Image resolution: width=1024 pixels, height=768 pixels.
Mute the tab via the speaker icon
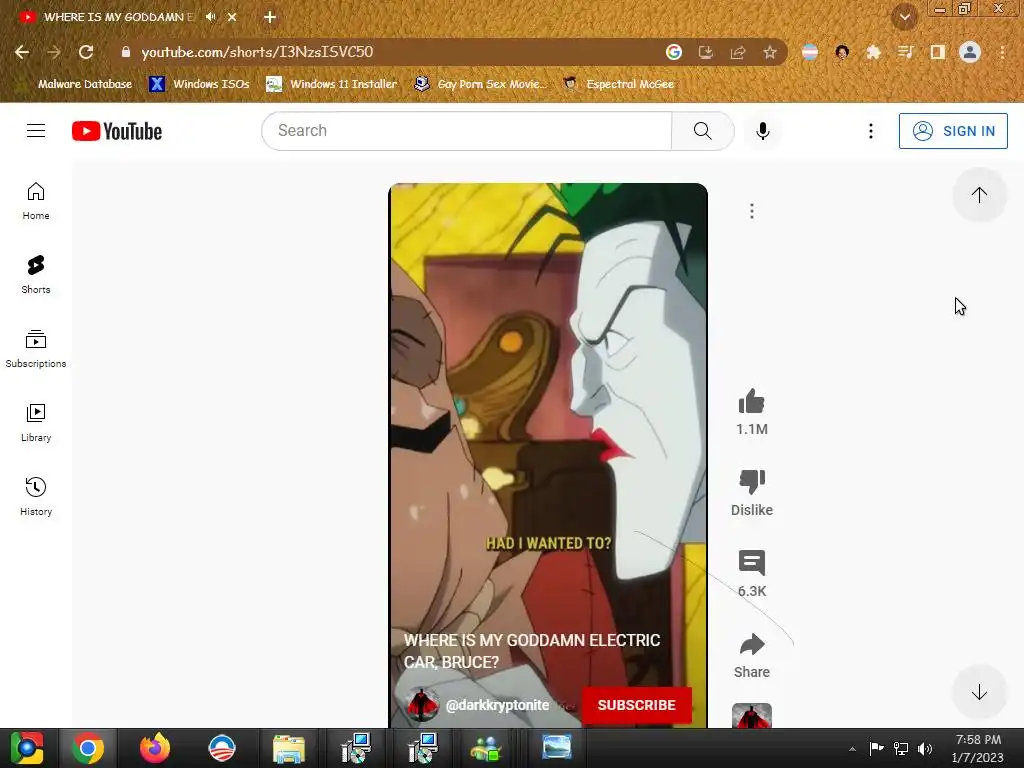pyautogui.click(x=210, y=17)
